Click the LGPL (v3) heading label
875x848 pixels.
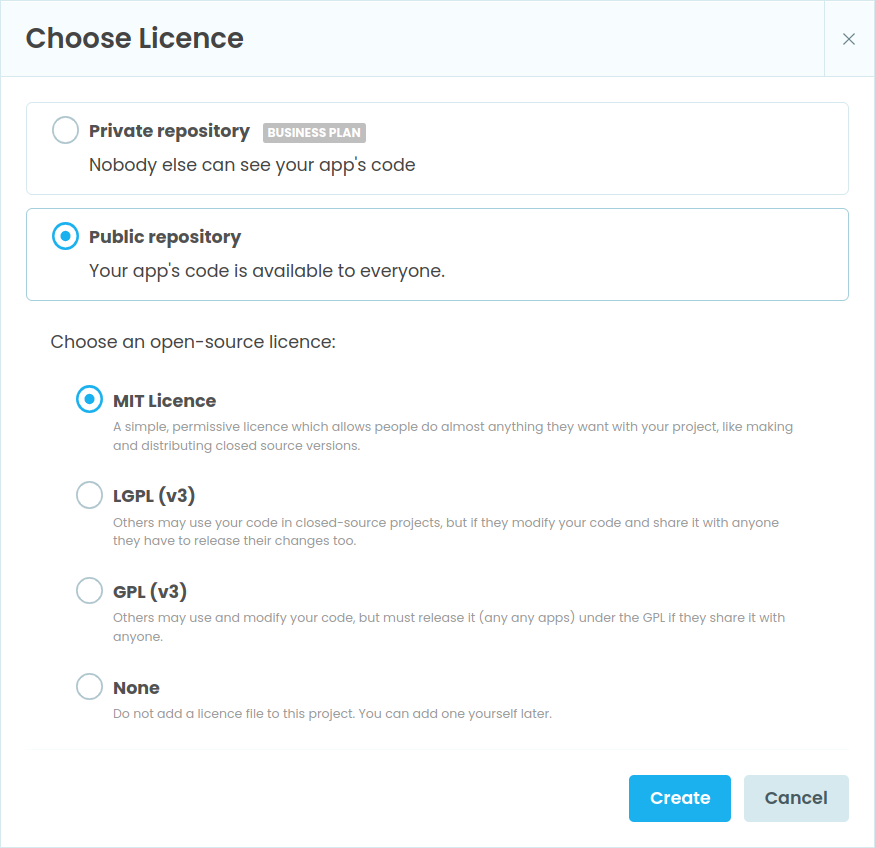[151, 495]
